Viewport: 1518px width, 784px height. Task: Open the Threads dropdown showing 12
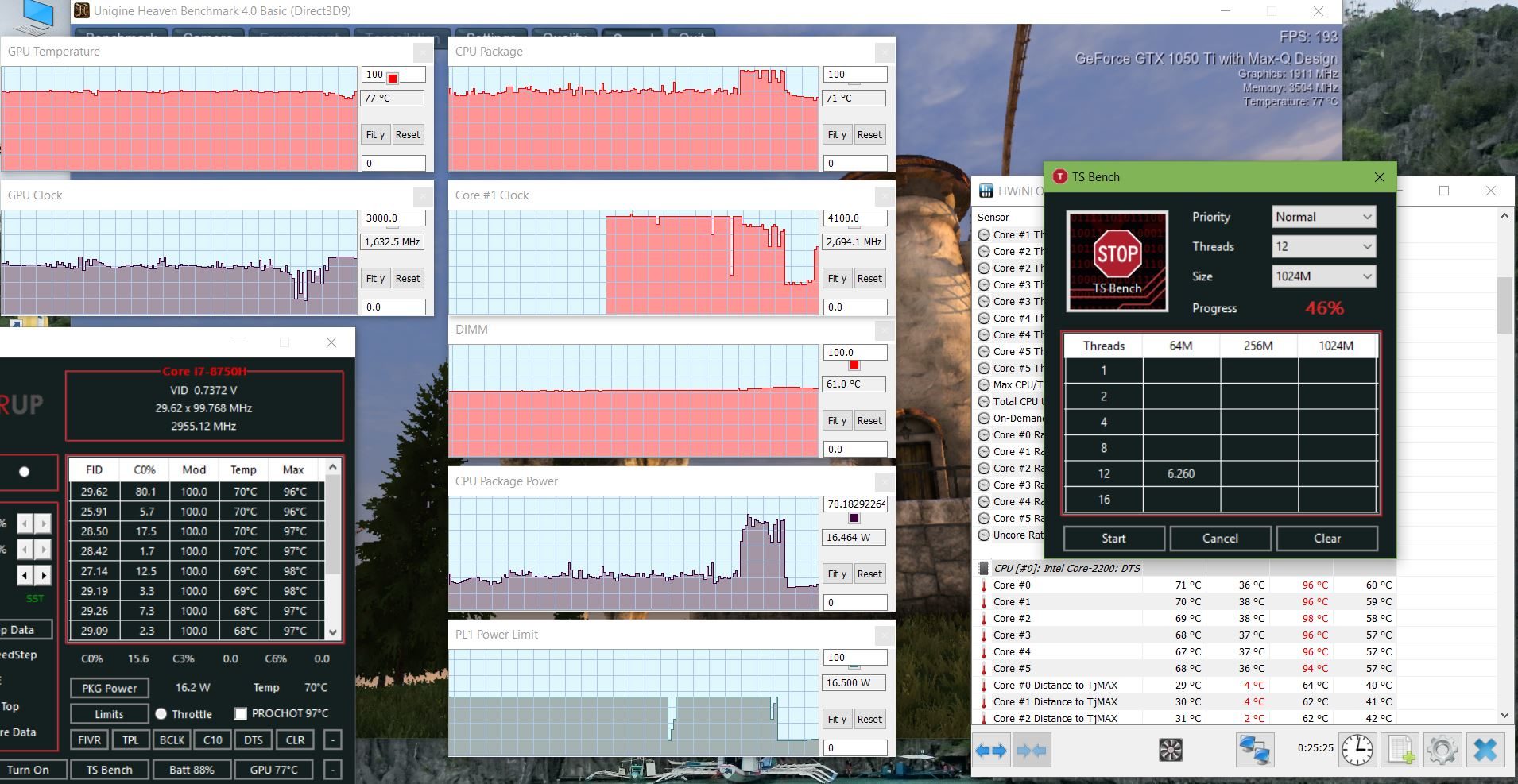tap(1323, 246)
